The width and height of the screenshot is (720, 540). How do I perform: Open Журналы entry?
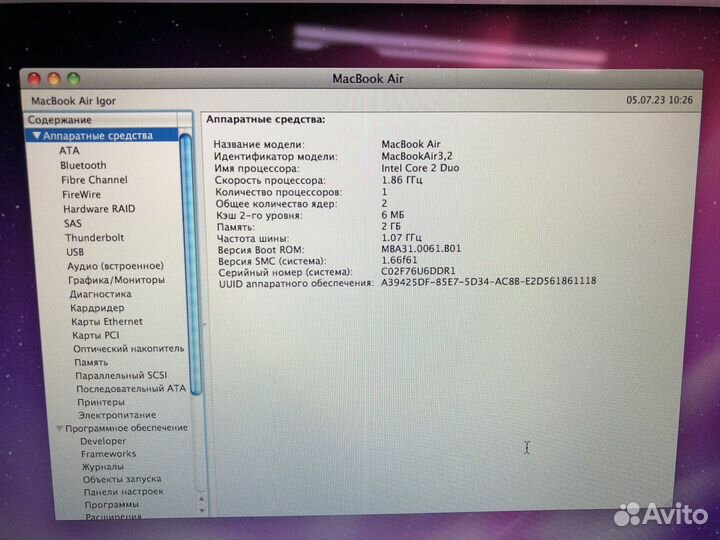click(102, 467)
